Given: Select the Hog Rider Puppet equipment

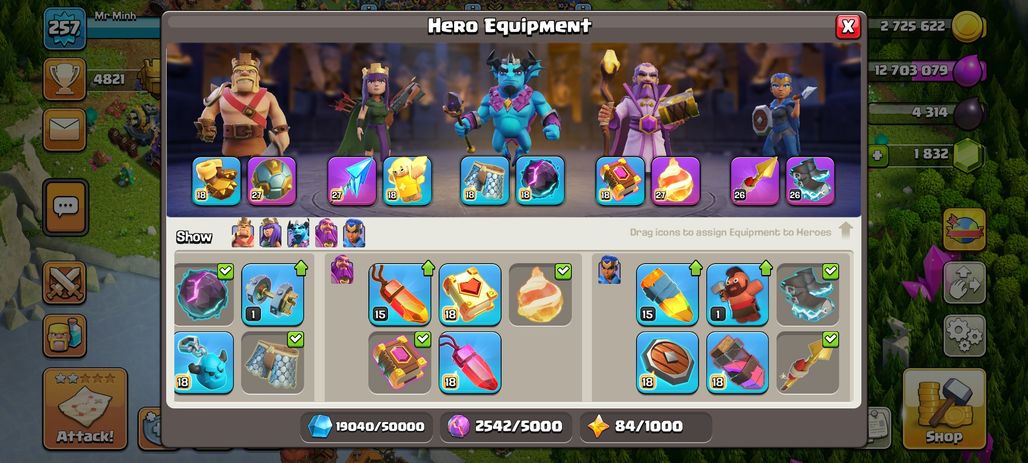Looking at the screenshot, I should coord(738,294).
